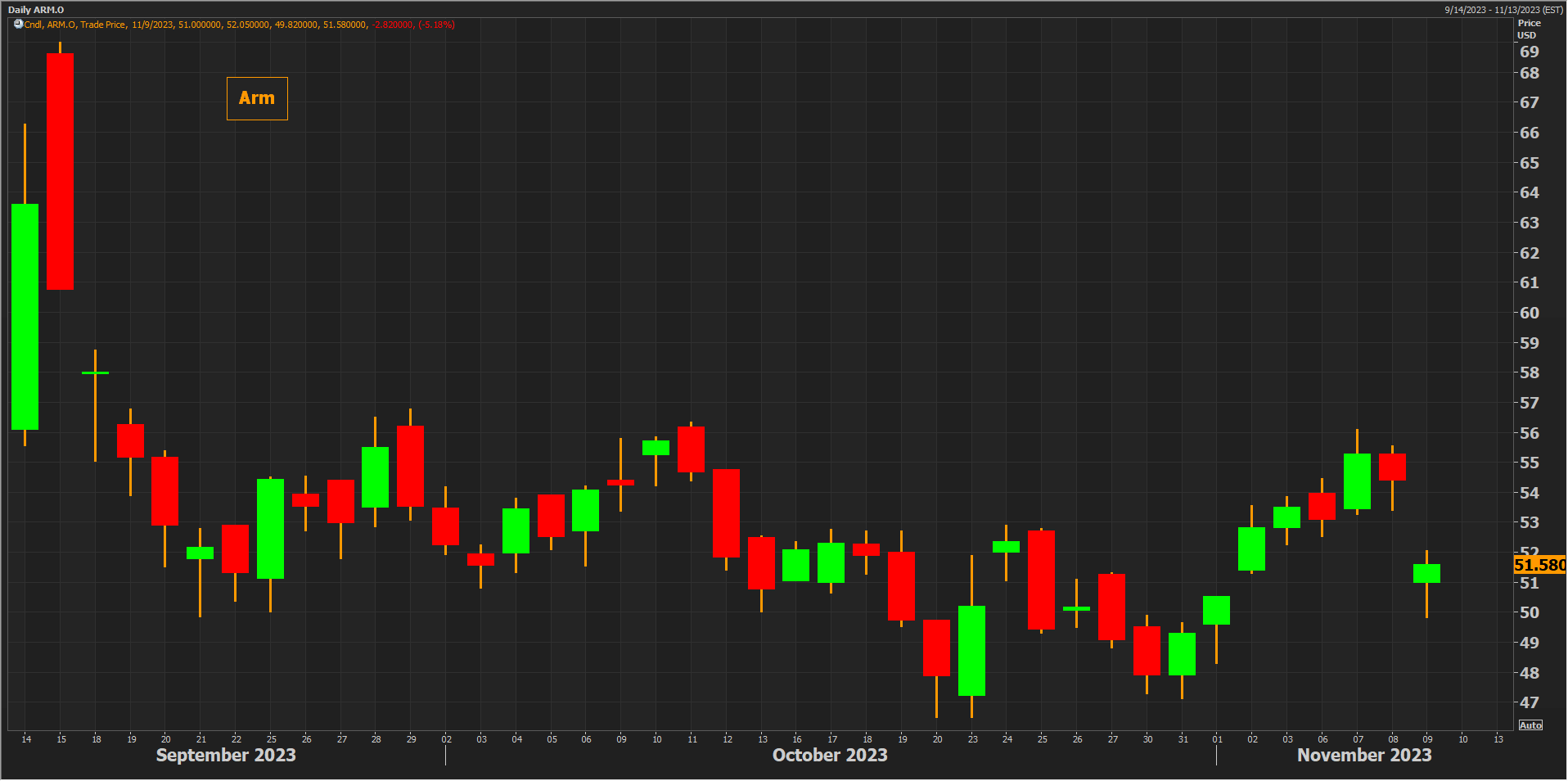
Task: Click the November 2023 month label
Action: [1363, 755]
